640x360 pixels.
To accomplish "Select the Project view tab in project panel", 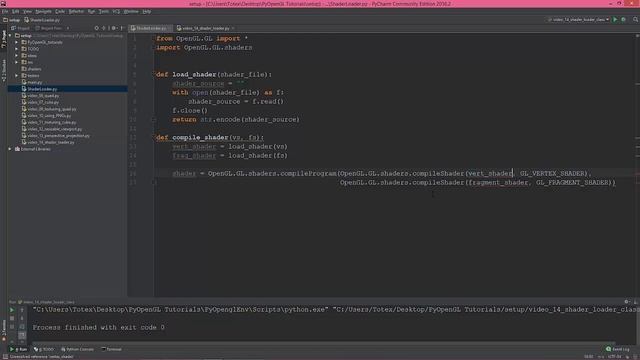I will (20, 28).
